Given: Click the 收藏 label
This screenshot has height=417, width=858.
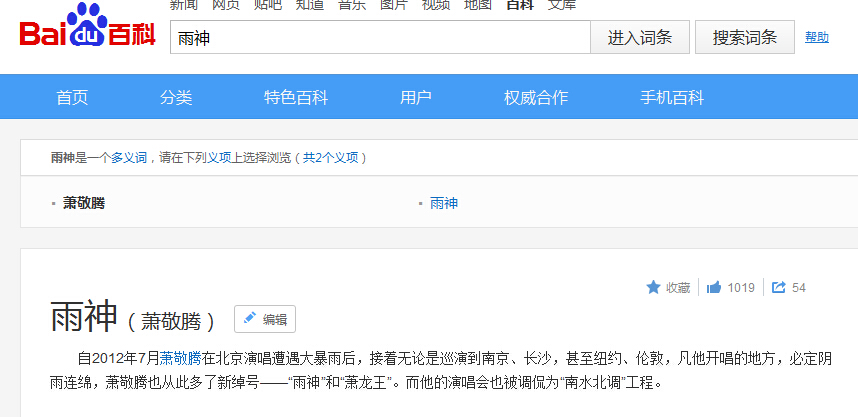Looking at the screenshot, I should pyautogui.click(x=678, y=288).
